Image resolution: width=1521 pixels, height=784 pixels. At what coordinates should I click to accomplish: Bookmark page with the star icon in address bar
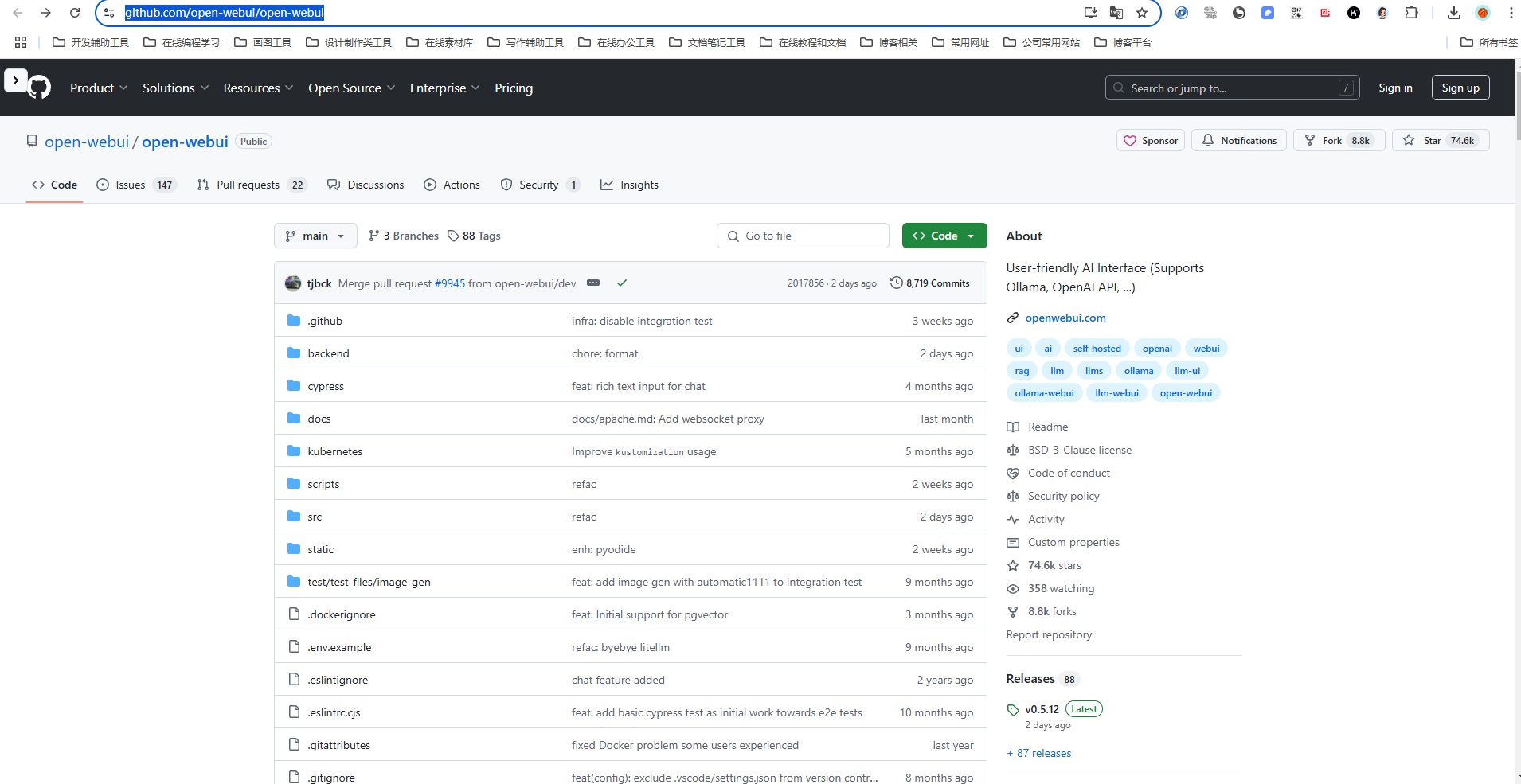point(1142,13)
